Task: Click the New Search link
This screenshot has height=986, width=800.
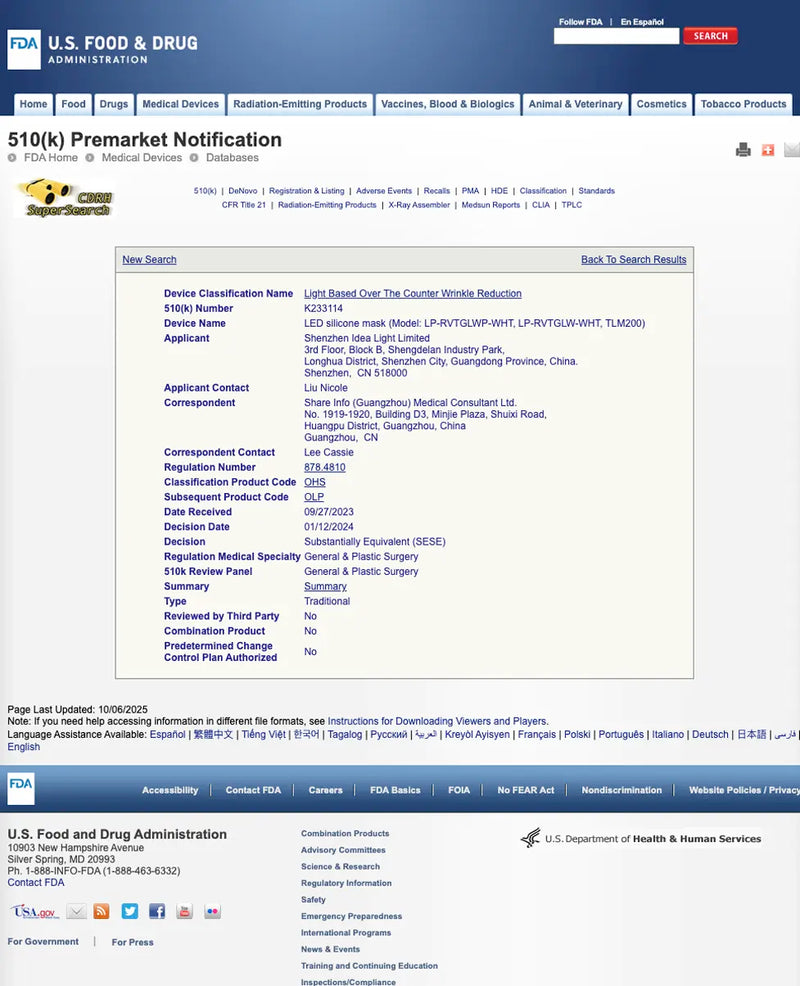Action: 149,260
